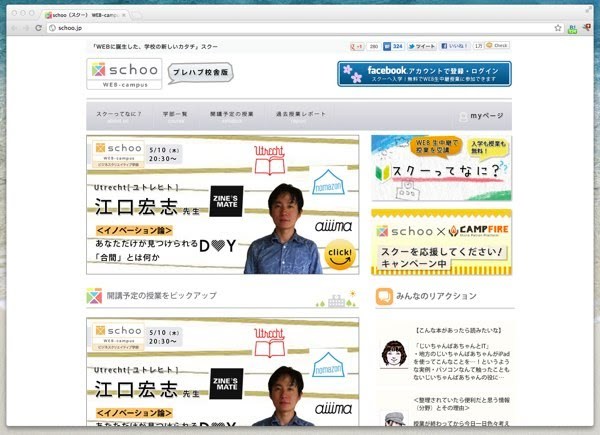
Task: Go to 過去授業レポート in the navigation
Action: [301, 115]
